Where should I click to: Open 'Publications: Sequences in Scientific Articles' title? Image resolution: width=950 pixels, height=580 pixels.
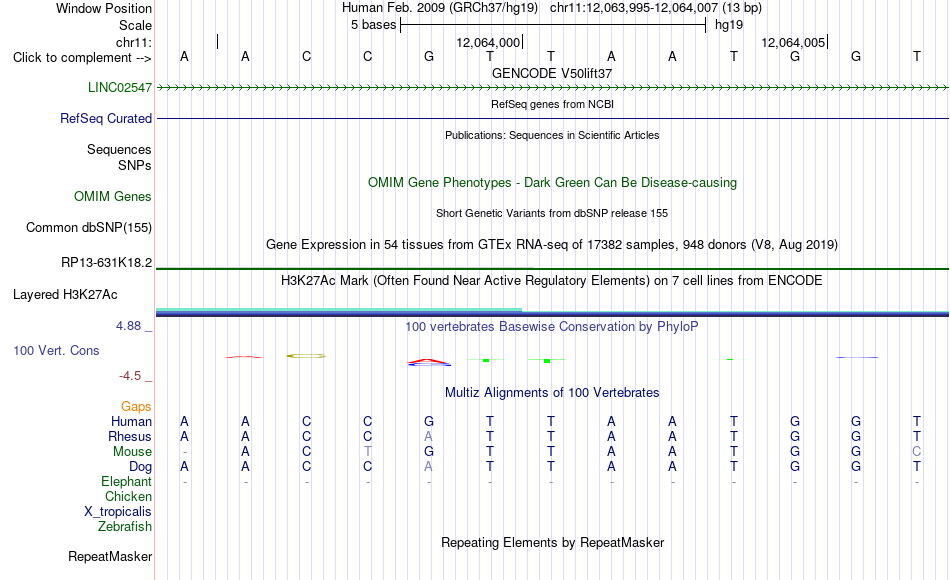[552, 135]
